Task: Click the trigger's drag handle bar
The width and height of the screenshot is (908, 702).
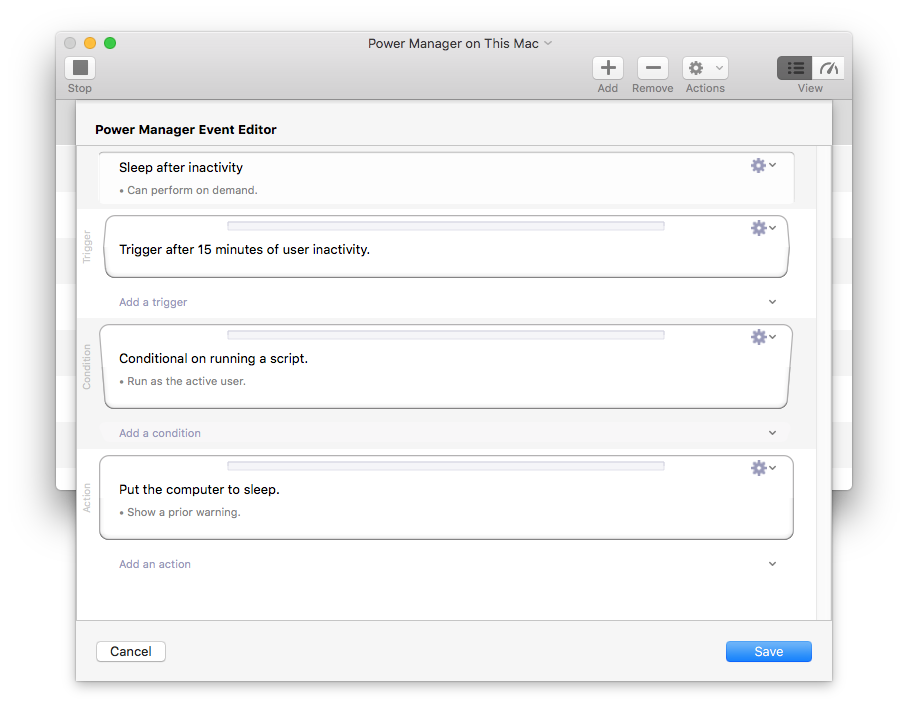Action: (x=446, y=226)
